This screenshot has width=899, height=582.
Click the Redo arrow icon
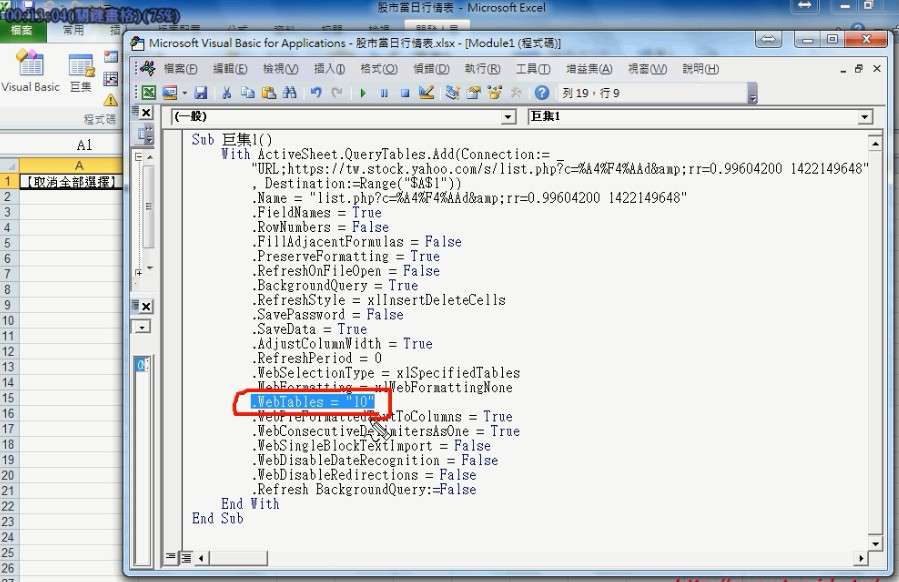(x=337, y=93)
